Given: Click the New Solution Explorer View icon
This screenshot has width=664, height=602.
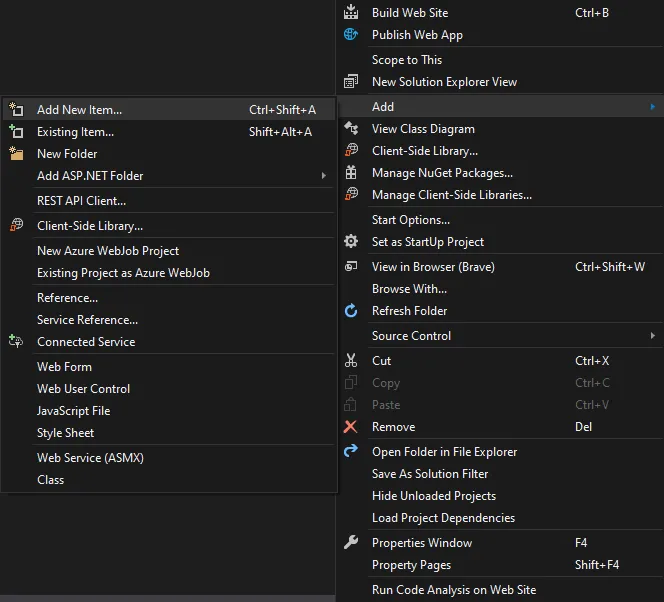Looking at the screenshot, I should click(351, 82).
